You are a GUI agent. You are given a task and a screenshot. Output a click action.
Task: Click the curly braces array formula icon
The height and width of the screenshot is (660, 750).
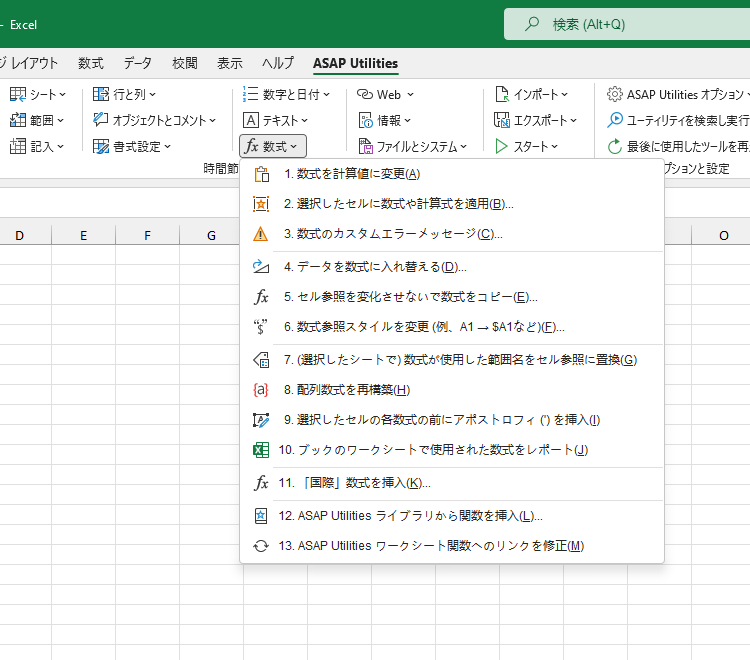tap(262, 390)
